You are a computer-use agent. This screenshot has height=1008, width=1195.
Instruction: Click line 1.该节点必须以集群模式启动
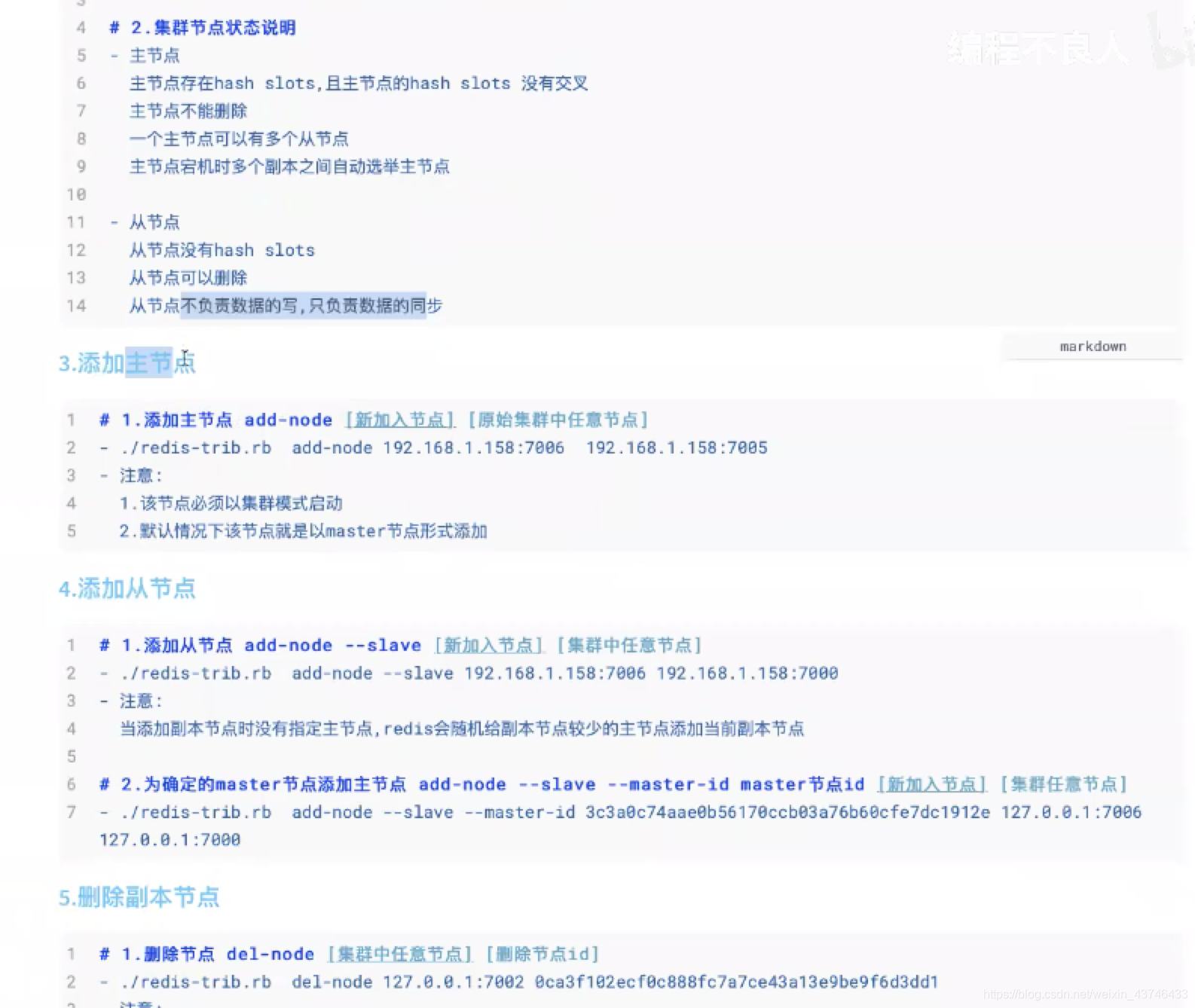(231, 503)
